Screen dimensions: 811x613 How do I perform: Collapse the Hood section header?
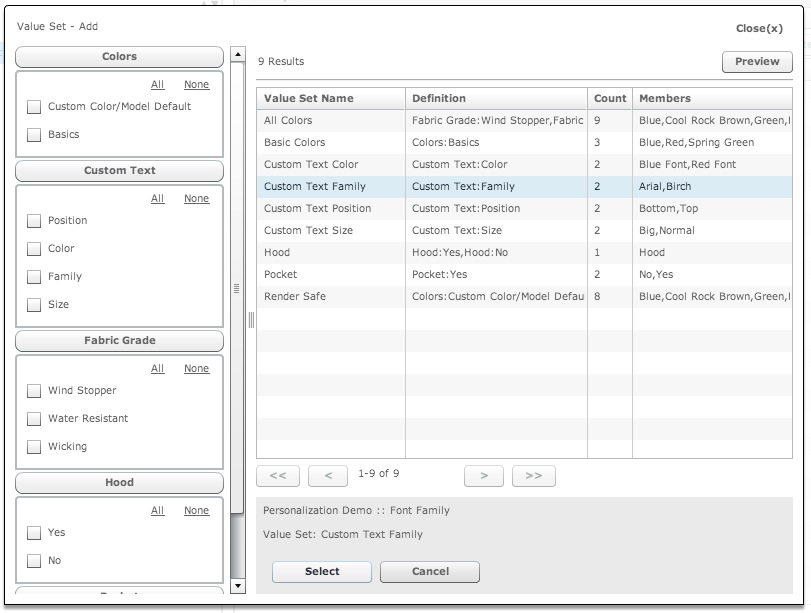119,482
